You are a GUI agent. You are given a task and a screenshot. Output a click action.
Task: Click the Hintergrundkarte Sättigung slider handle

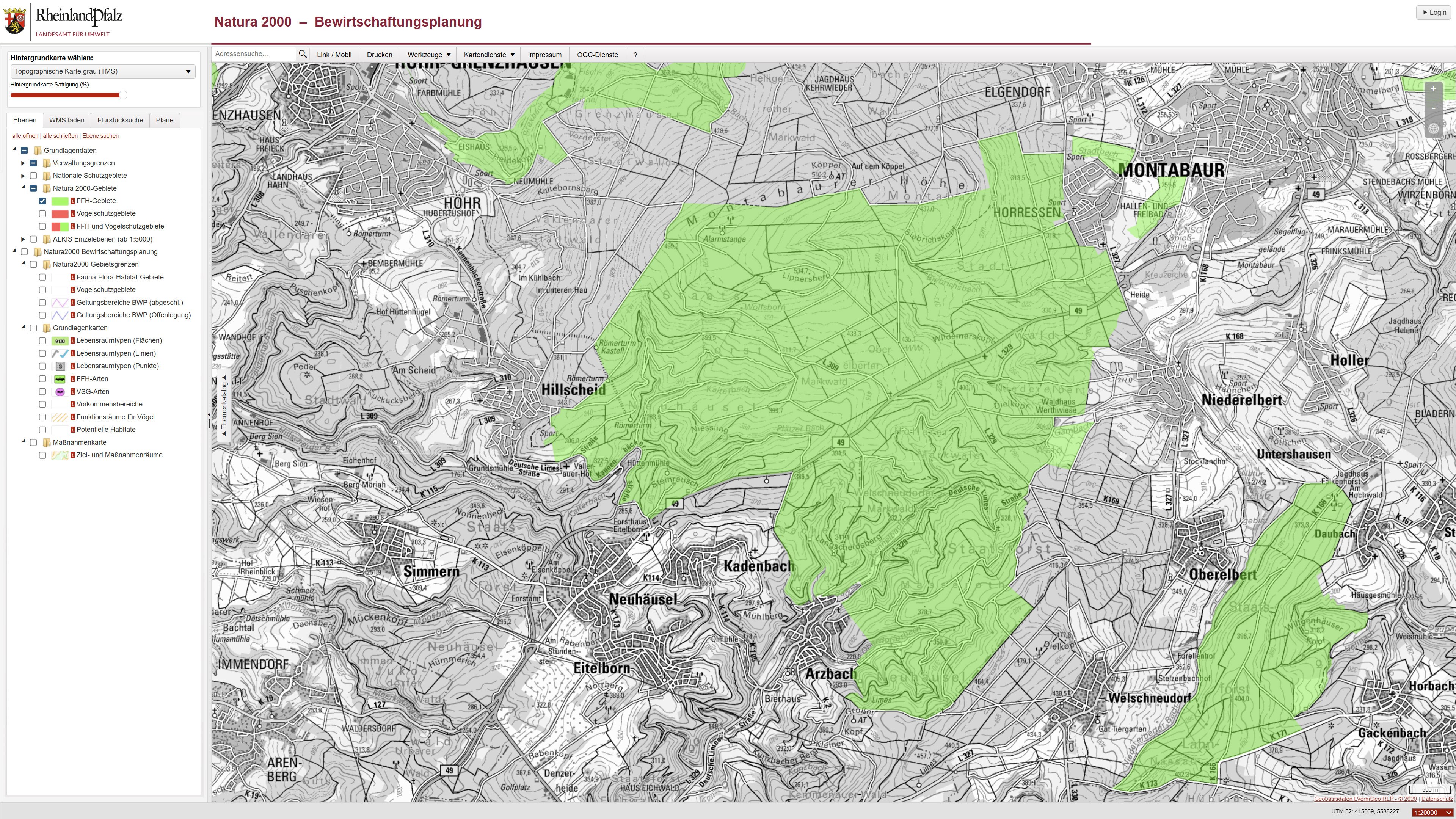[x=122, y=95]
